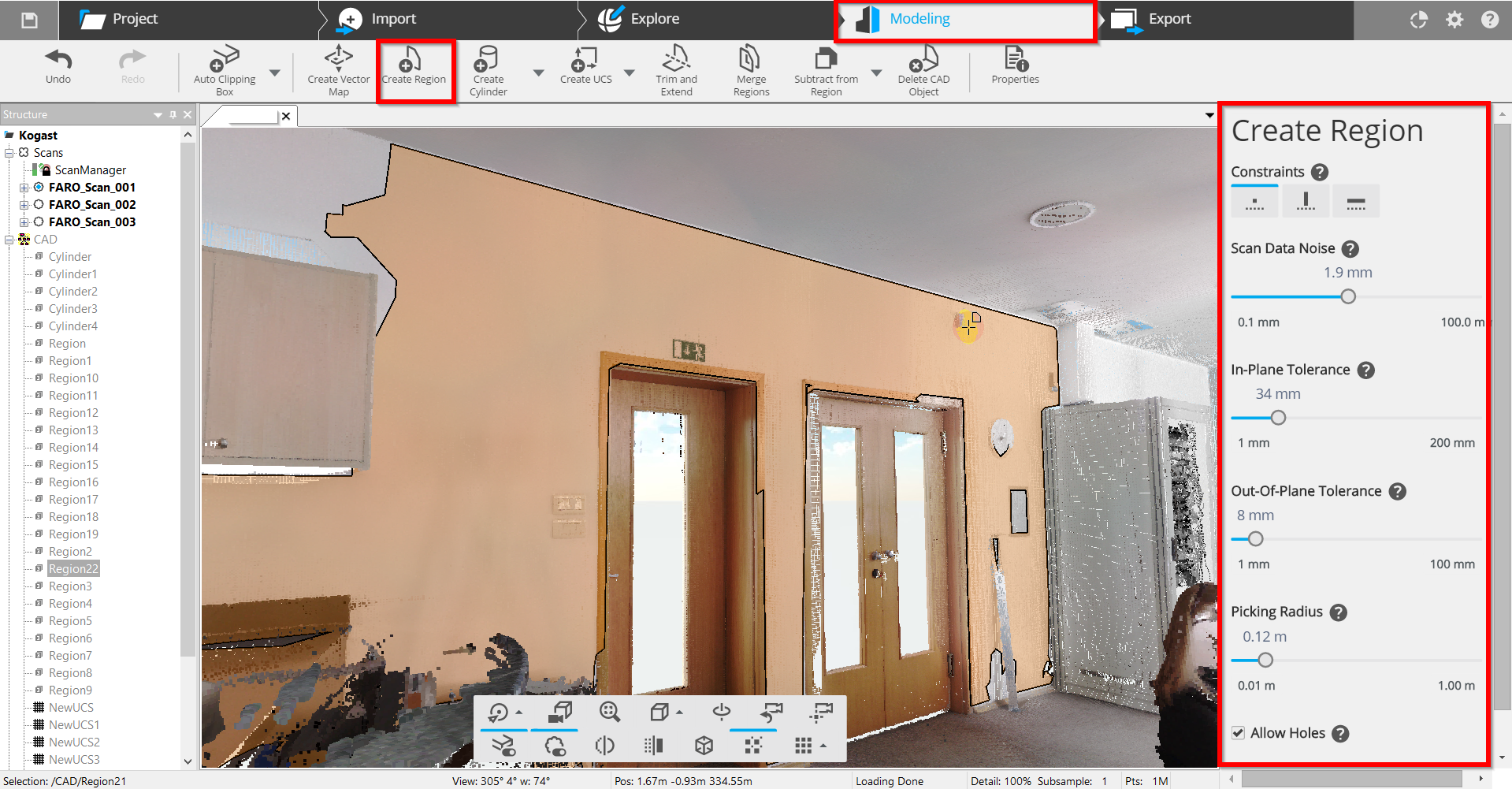Open help for In-Plane Tolerance
Image resolution: width=1512 pixels, height=789 pixels.
pyautogui.click(x=1366, y=370)
